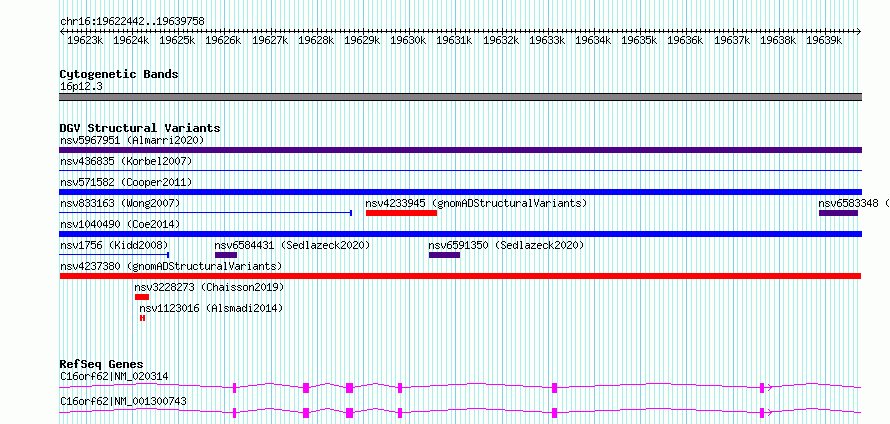This screenshot has height=424, width=890.
Task: Click NM_001300743 exon below the 19628k position
Action: 306,413
